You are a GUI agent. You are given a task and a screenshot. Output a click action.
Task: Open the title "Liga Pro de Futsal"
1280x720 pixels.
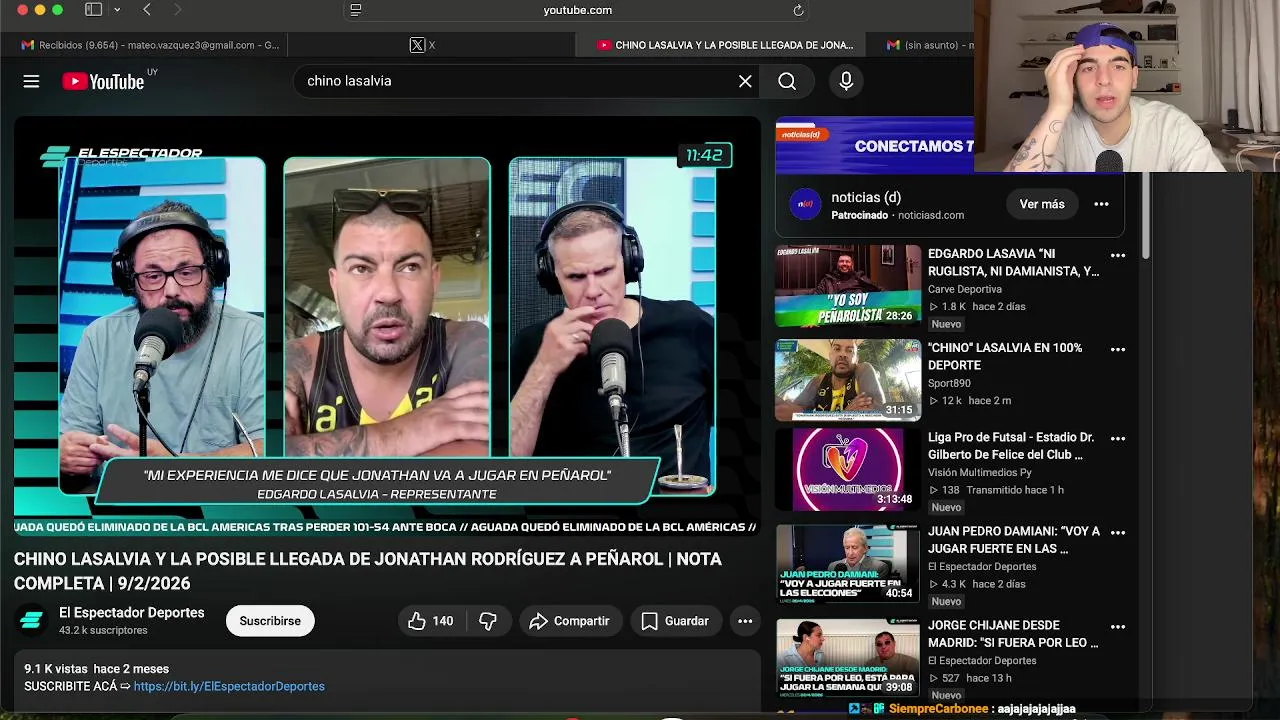(x=1011, y=446)
